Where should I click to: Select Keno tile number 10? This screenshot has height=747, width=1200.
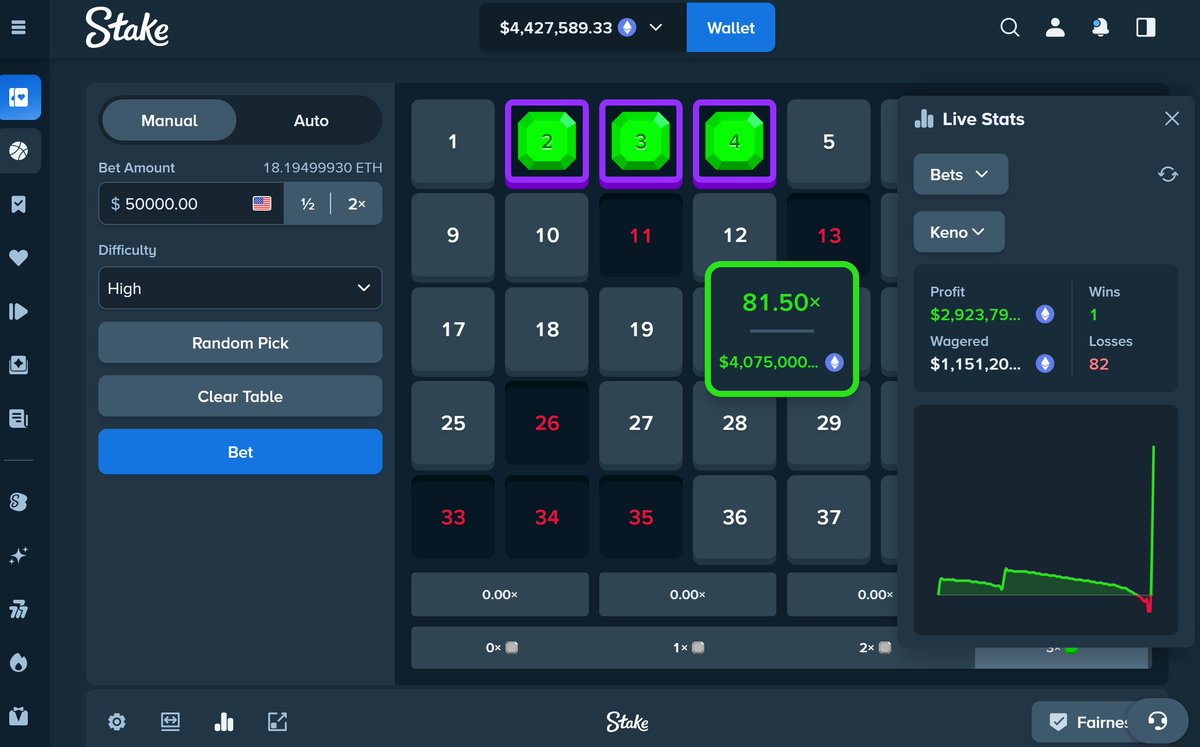[x=547, y=236]
